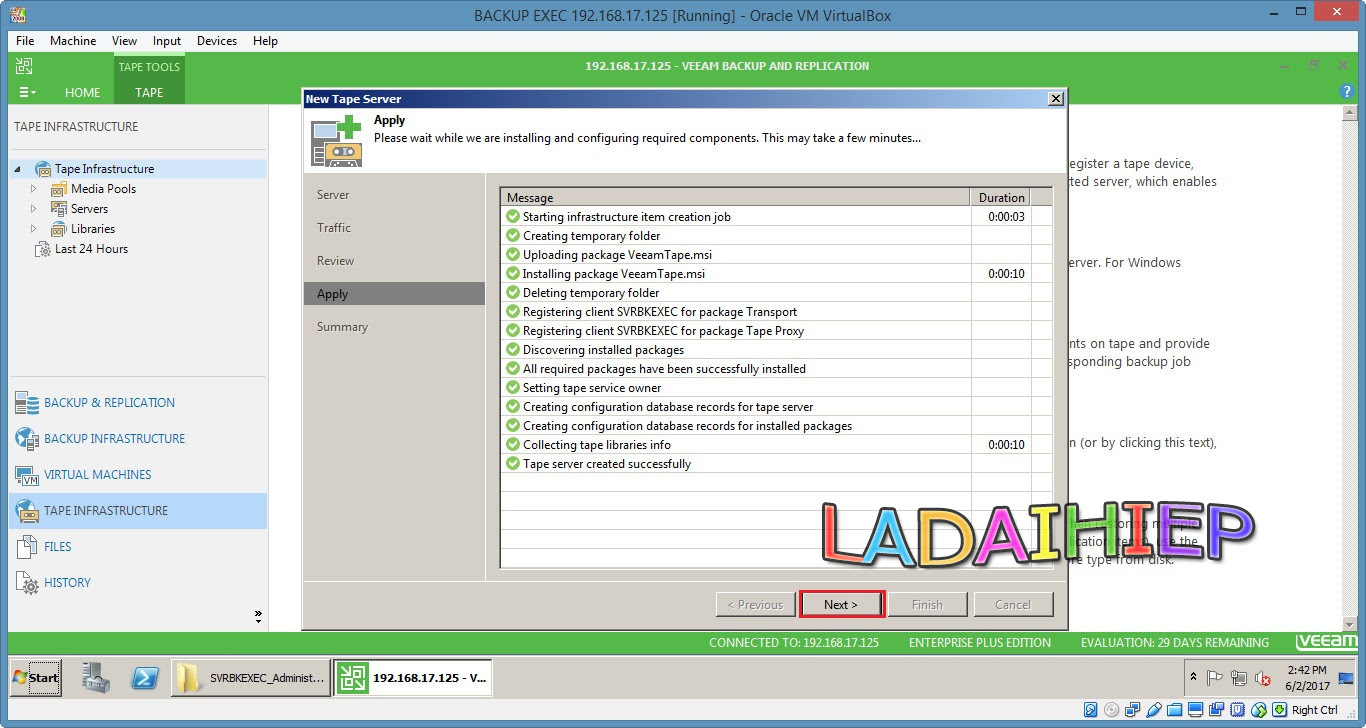Open the View menu in VirtualBox
This screenshot has width=1366, height=728.
[x=125, y=41]
